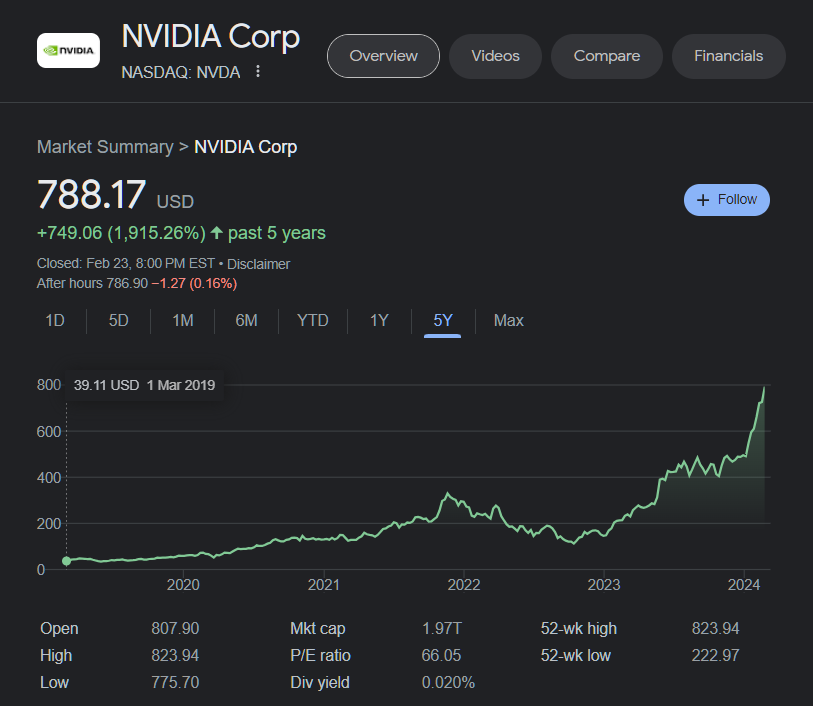Click the NVIDIA Corp page title
Image resolution: width=813 pixels, height=706 pixels.
pos(211,36)
